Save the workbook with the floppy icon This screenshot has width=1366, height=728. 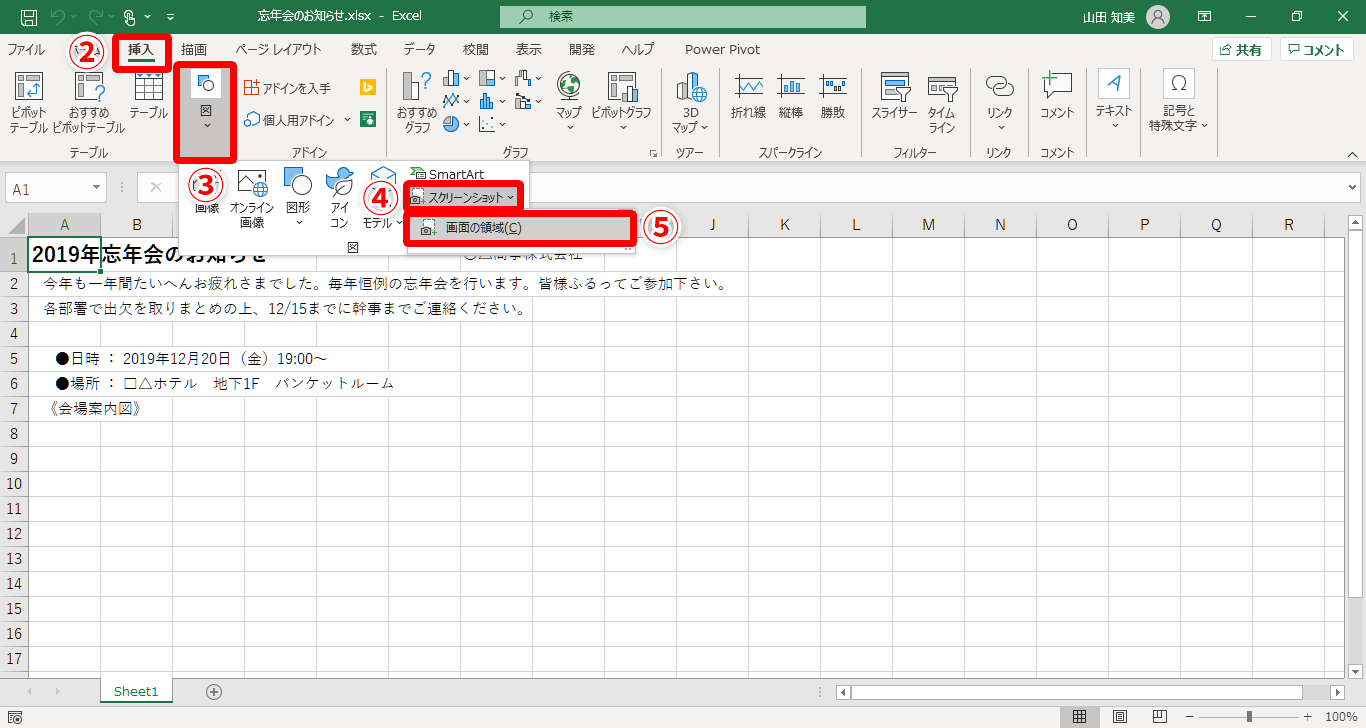[28, 17]
